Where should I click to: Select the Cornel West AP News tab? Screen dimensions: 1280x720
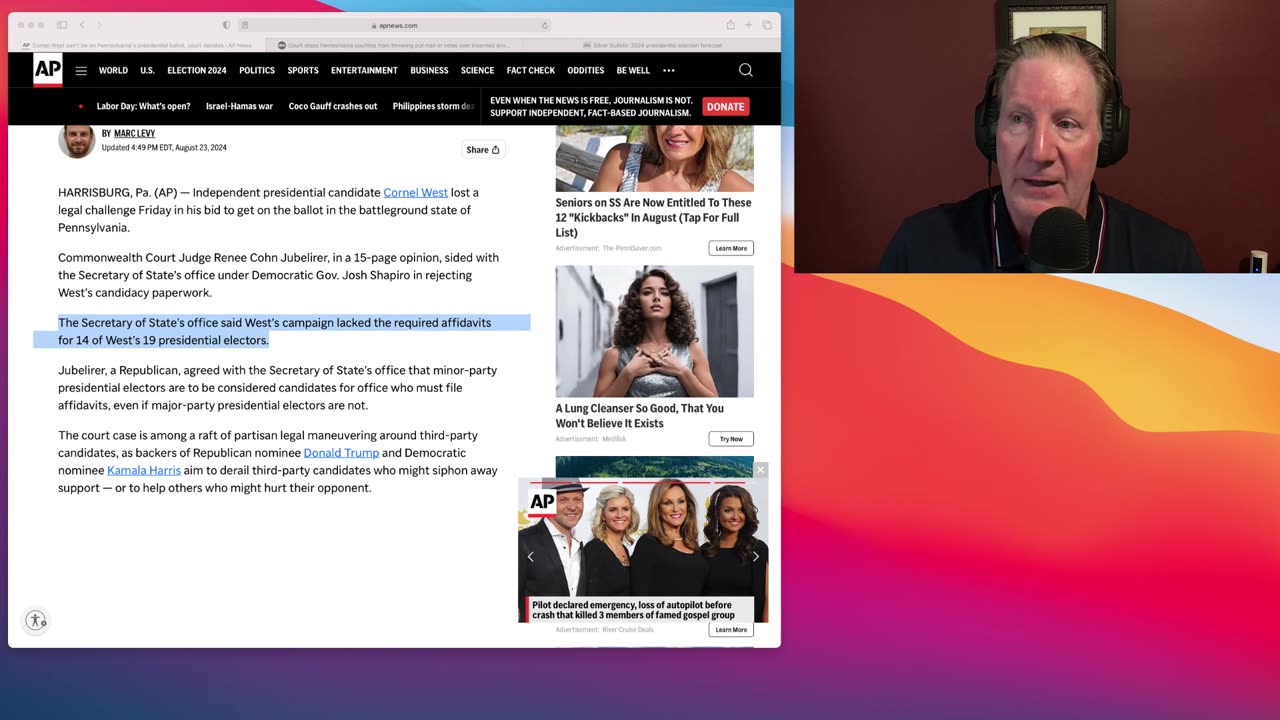[x=137, y=45]
